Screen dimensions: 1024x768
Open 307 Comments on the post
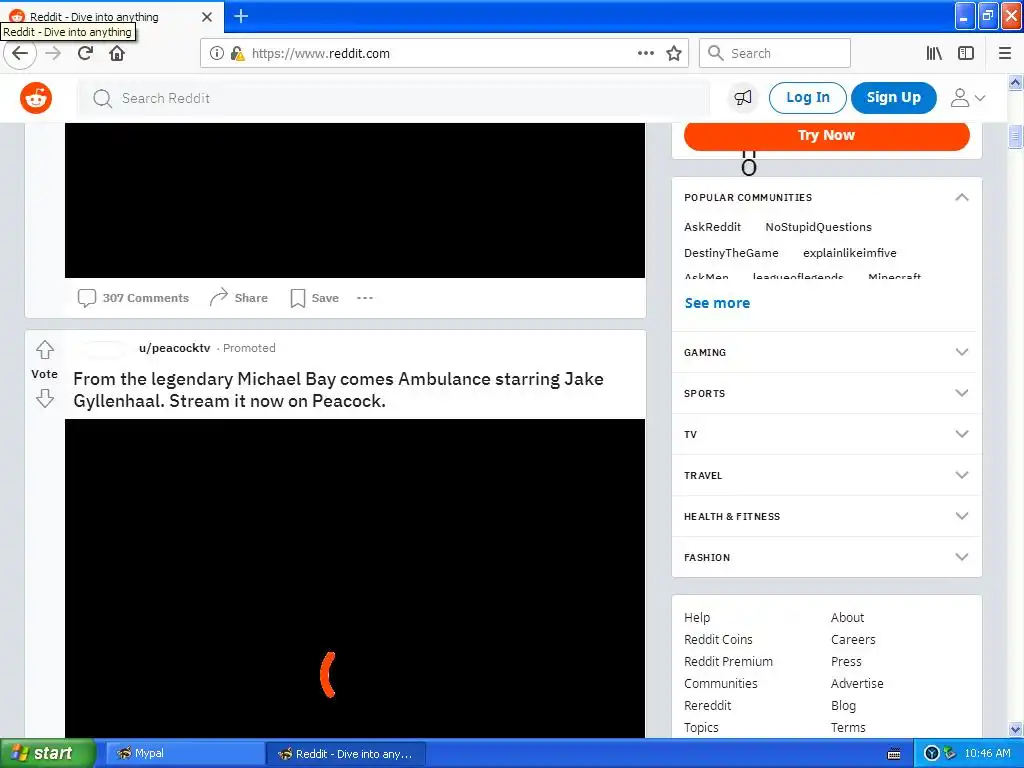133,298
